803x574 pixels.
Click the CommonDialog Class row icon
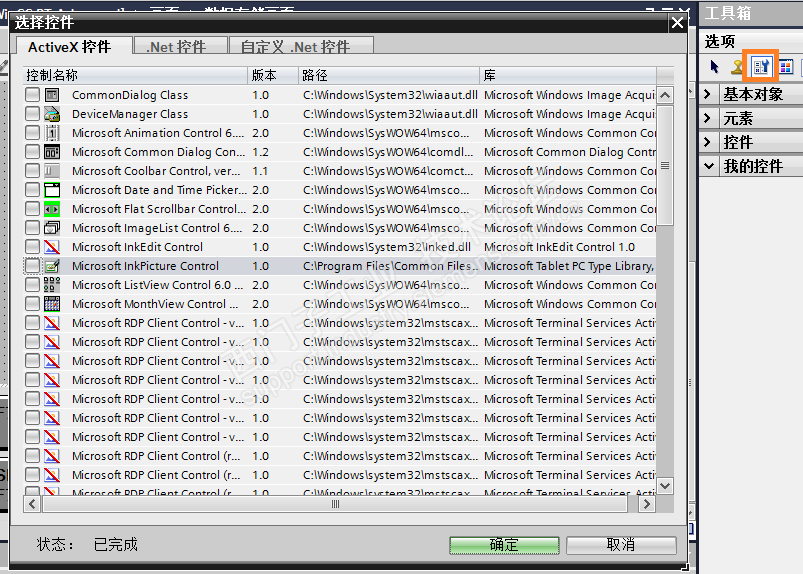52,95
